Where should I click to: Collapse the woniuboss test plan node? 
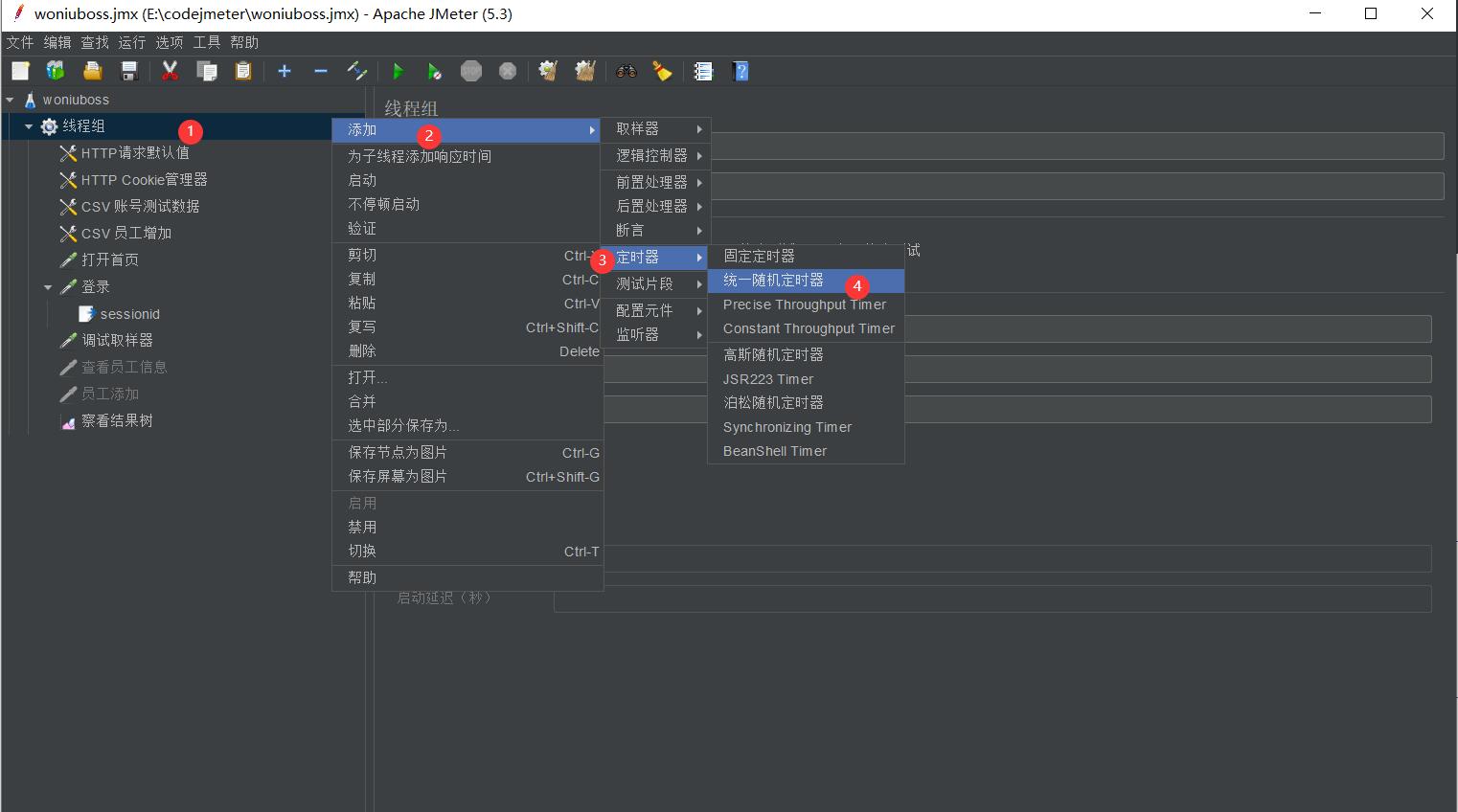click(10, 100)
